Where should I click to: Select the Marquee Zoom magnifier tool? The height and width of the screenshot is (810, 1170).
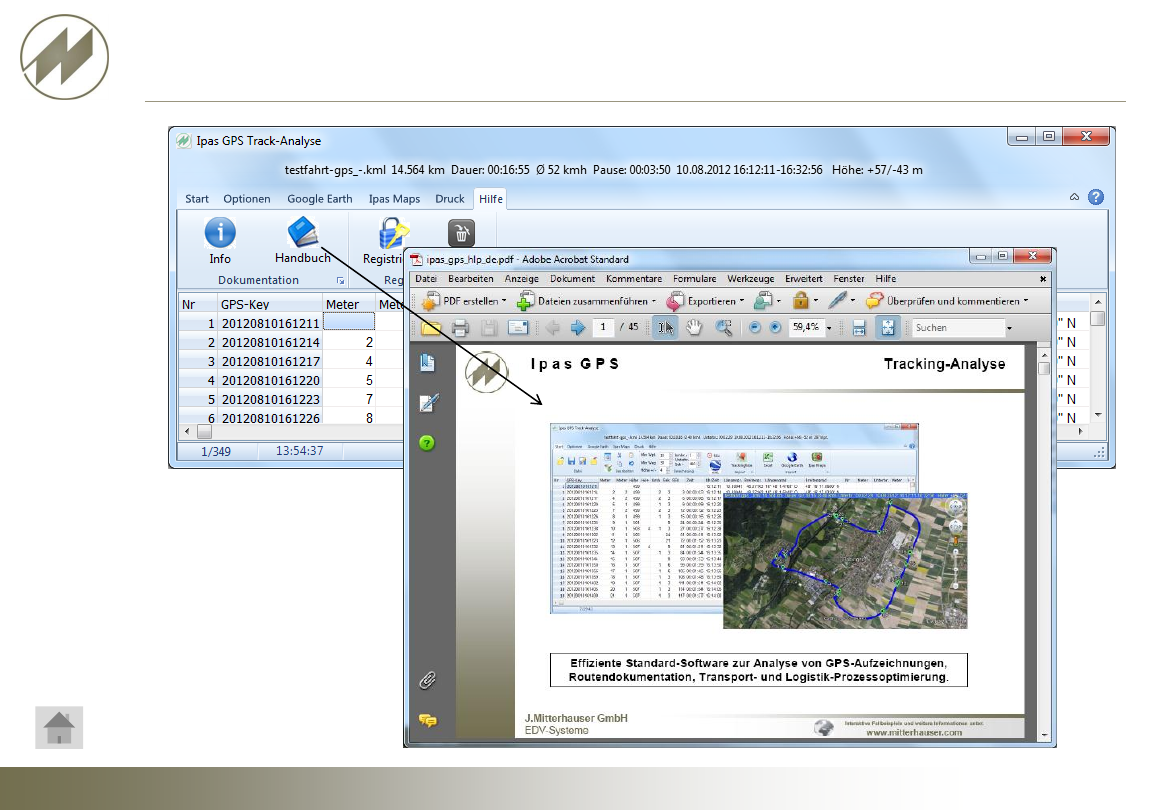tap(724, 327)
